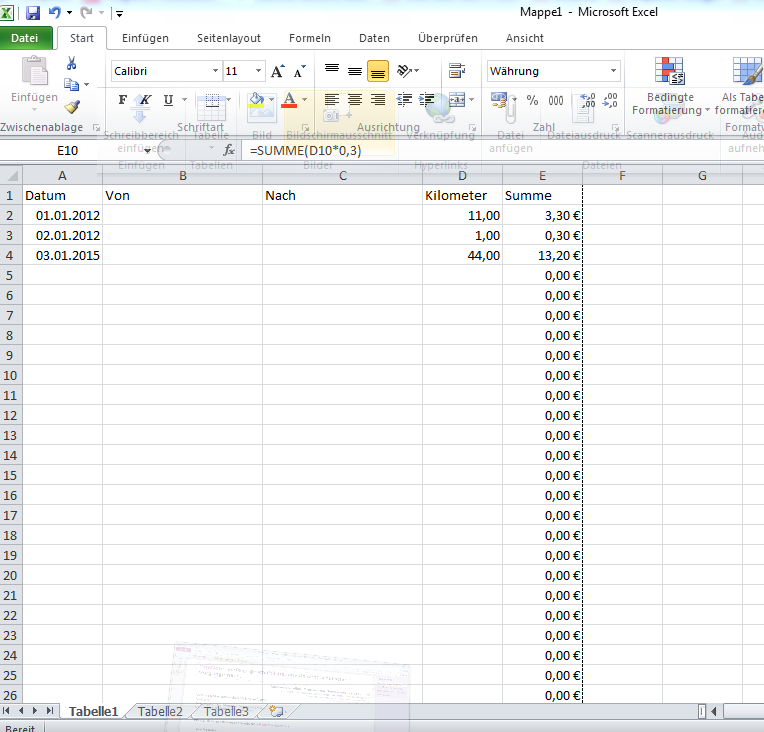Switch to the Daten tab

click(374, 38)
